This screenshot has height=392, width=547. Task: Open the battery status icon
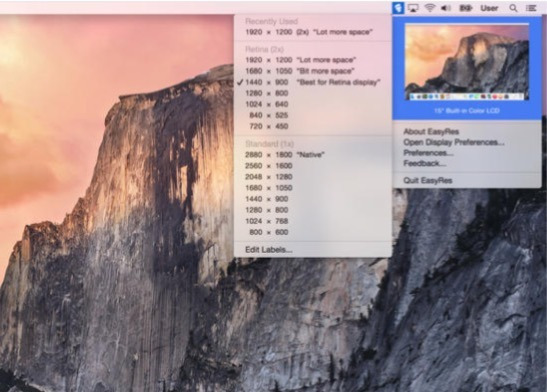(465, 8)
